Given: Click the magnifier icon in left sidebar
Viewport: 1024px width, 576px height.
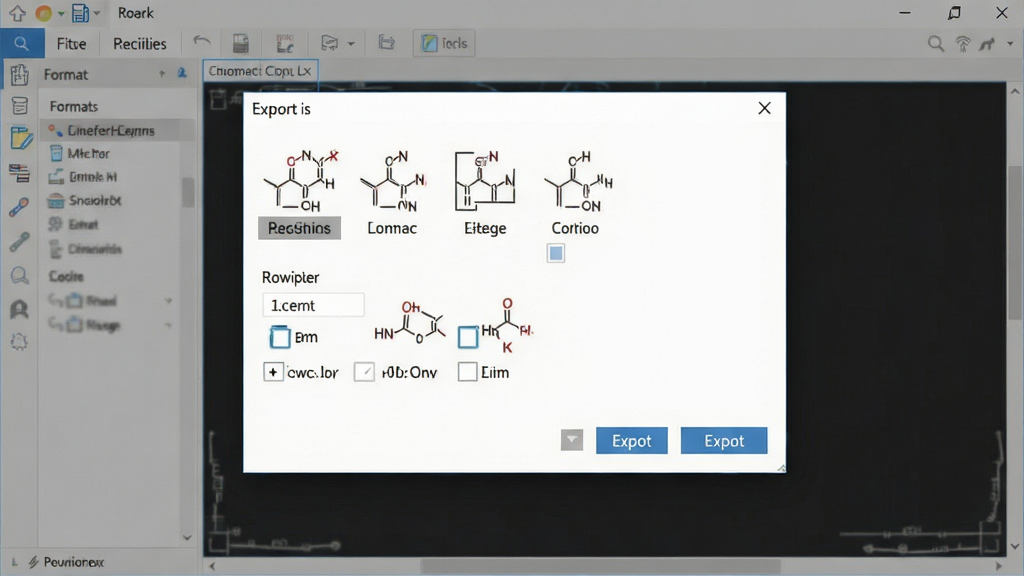Looking at the screenshot, I should point(20,276).
